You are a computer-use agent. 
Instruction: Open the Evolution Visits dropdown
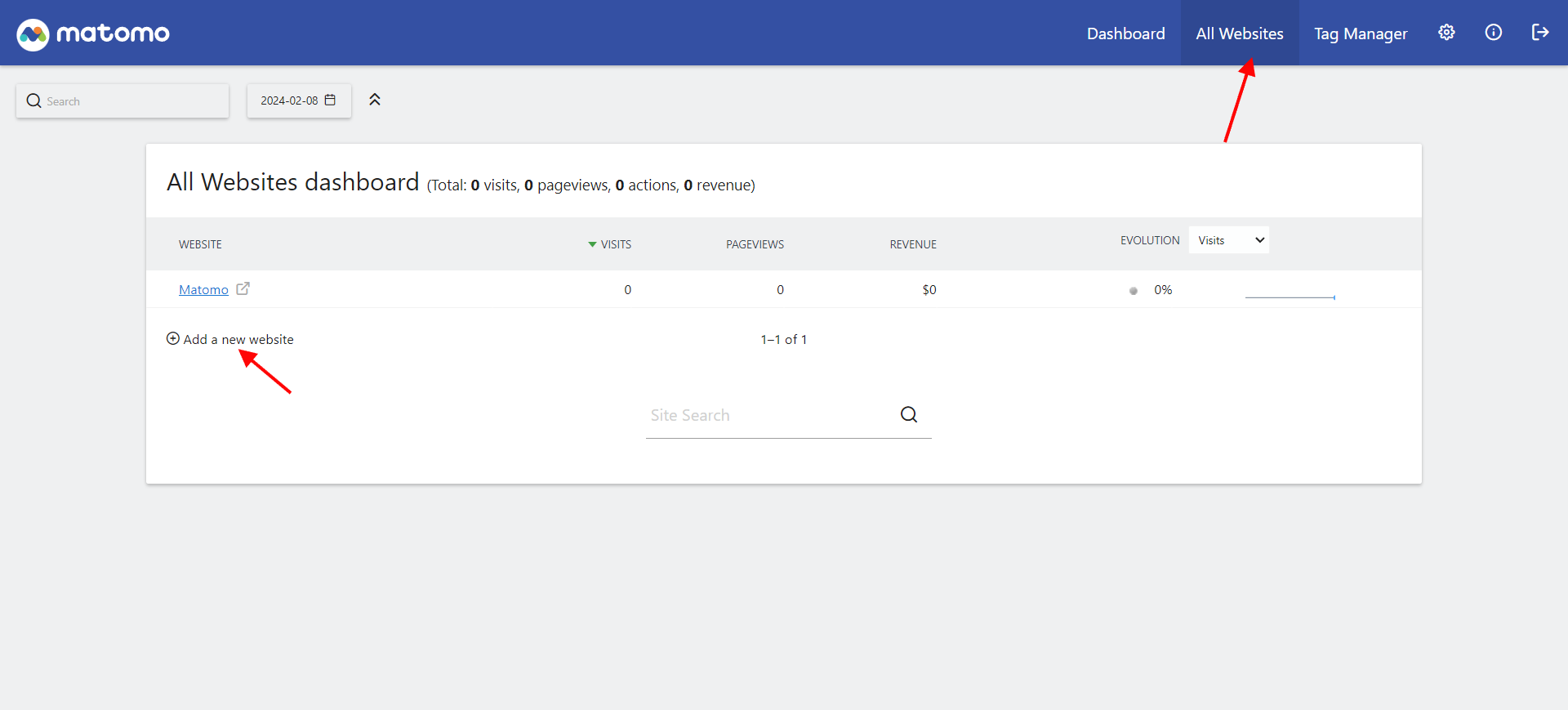pos(1228,239)
